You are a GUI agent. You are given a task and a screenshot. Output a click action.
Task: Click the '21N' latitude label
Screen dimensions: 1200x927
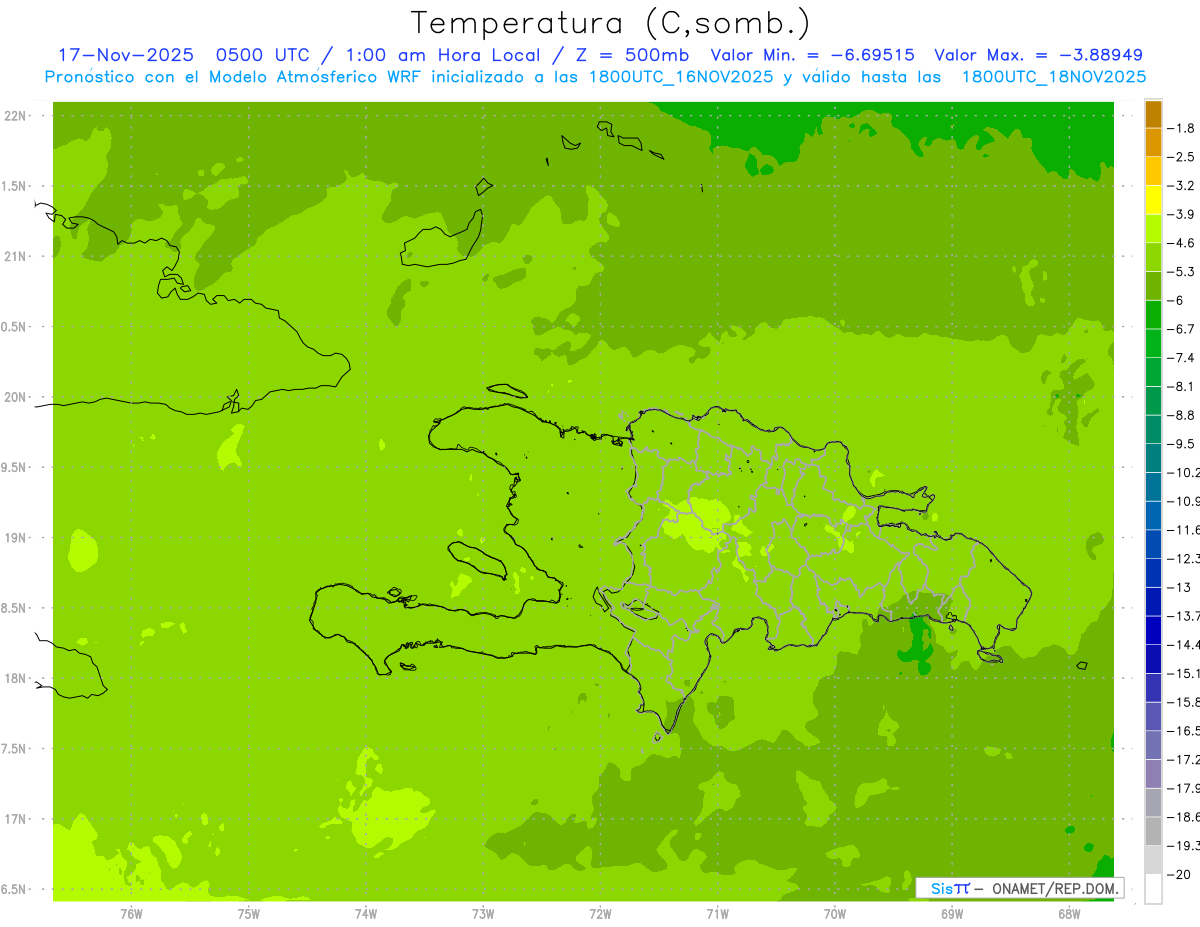pyautogui.click(x=16, y=257)
